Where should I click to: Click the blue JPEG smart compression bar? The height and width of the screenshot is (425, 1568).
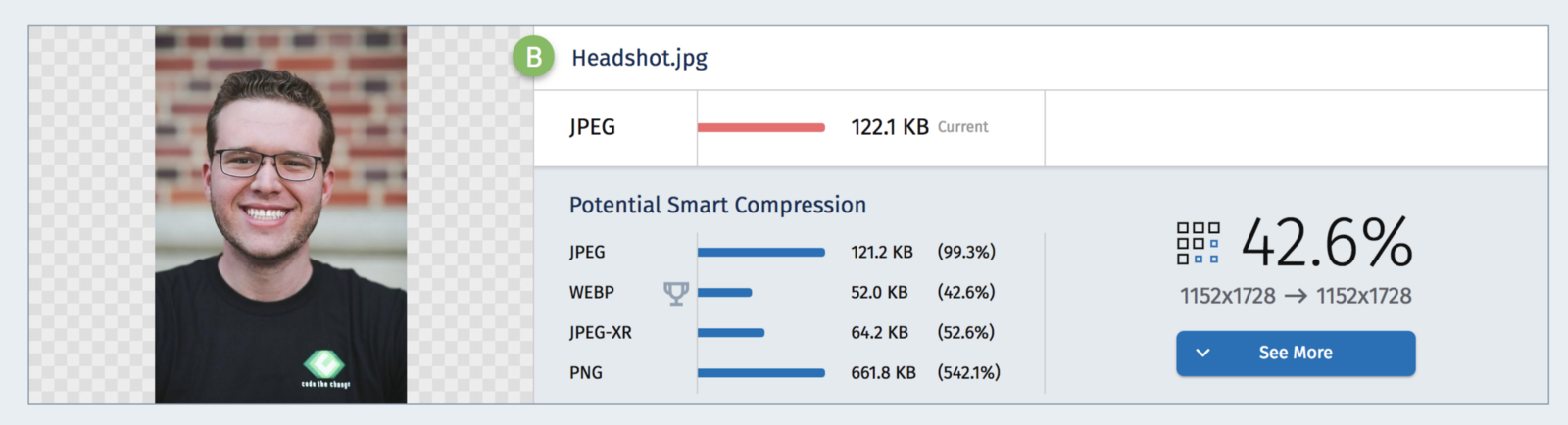(x=760, y=253)
